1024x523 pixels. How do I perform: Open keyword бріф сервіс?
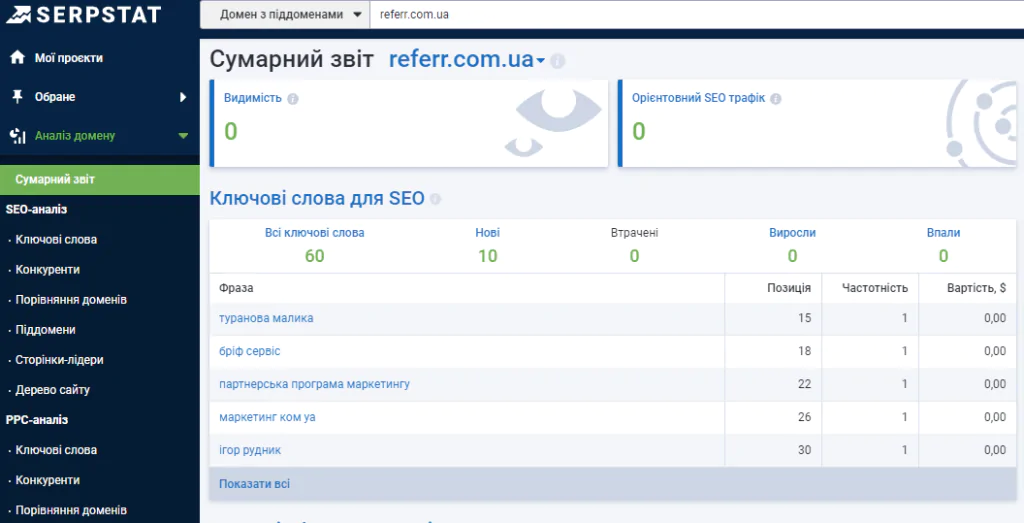pos(249,351)
